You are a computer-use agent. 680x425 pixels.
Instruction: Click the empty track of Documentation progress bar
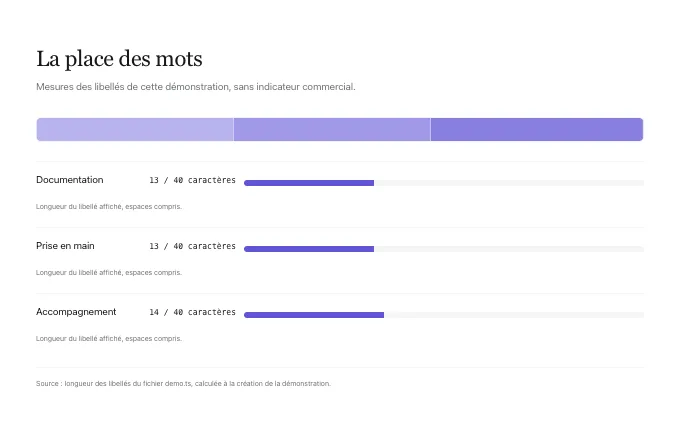(509, 183)
